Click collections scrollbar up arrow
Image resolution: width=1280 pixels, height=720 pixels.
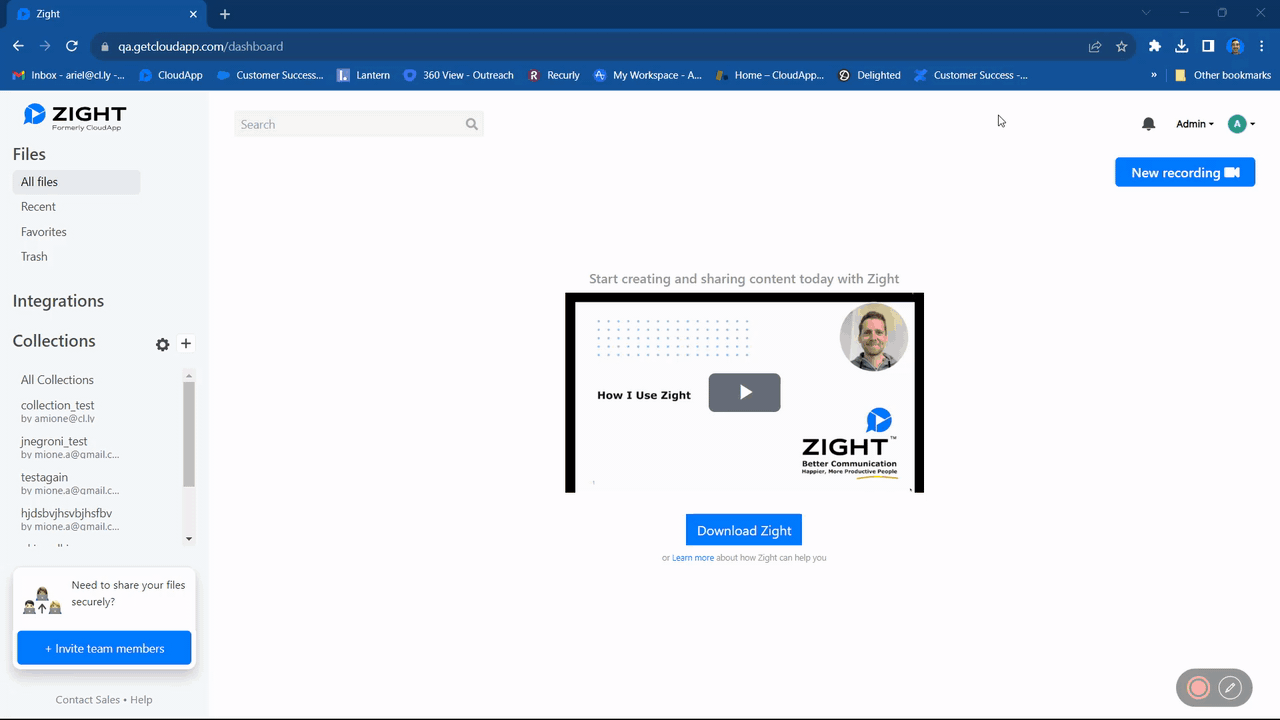[x=189, y=375]
